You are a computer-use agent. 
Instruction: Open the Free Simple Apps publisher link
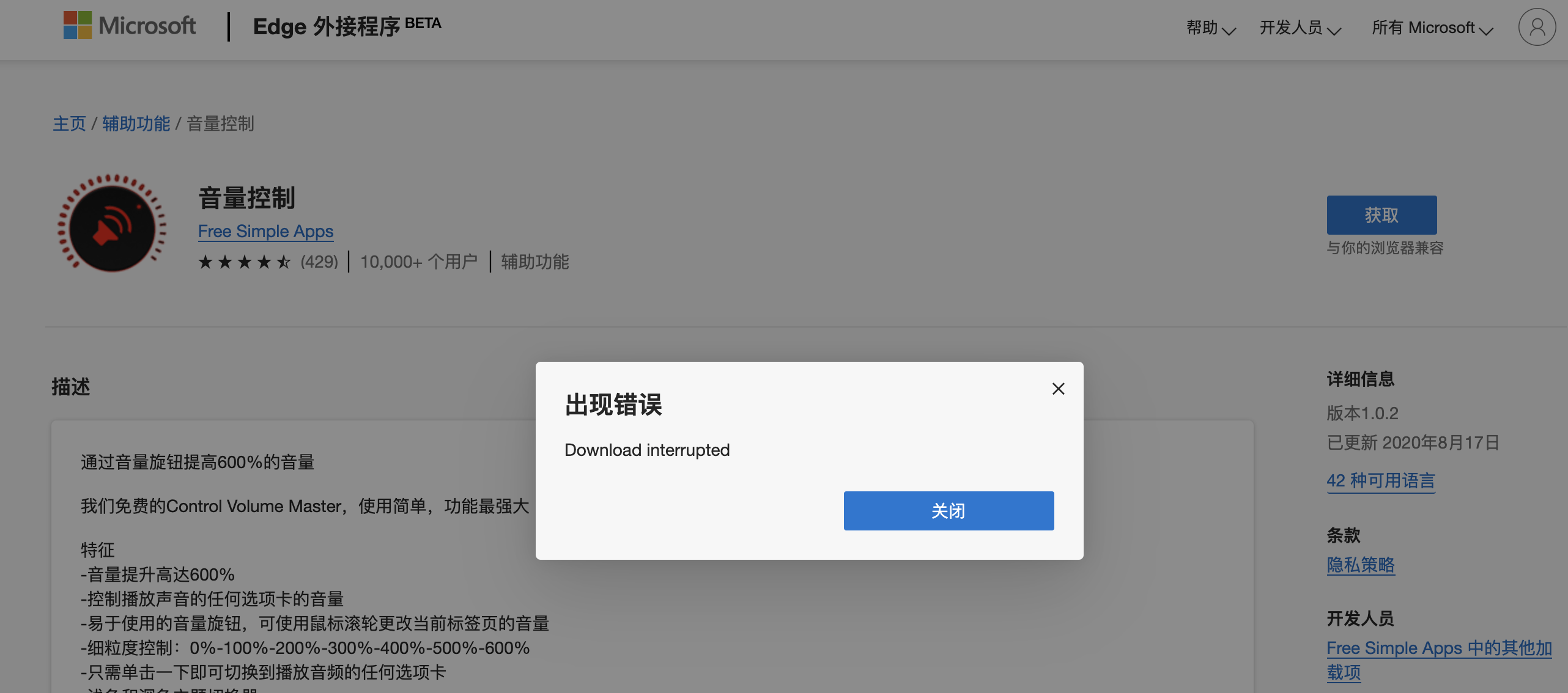tap(265, 232)
